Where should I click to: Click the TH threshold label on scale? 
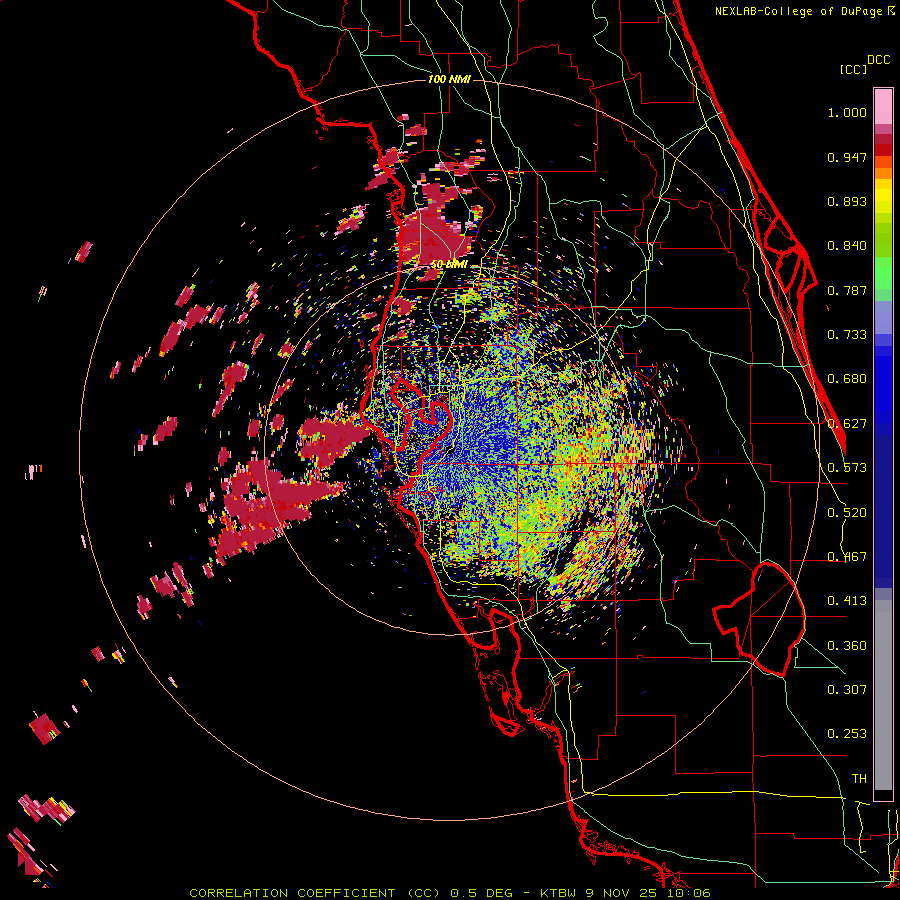coord(859,779)
